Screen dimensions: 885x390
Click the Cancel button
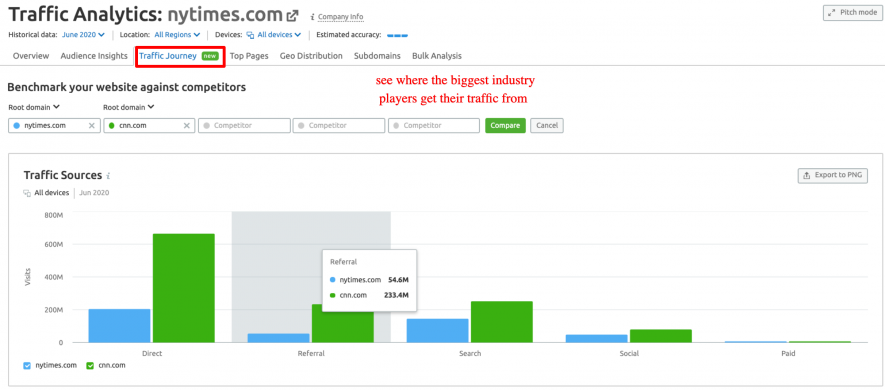click(x=547, y=125)
